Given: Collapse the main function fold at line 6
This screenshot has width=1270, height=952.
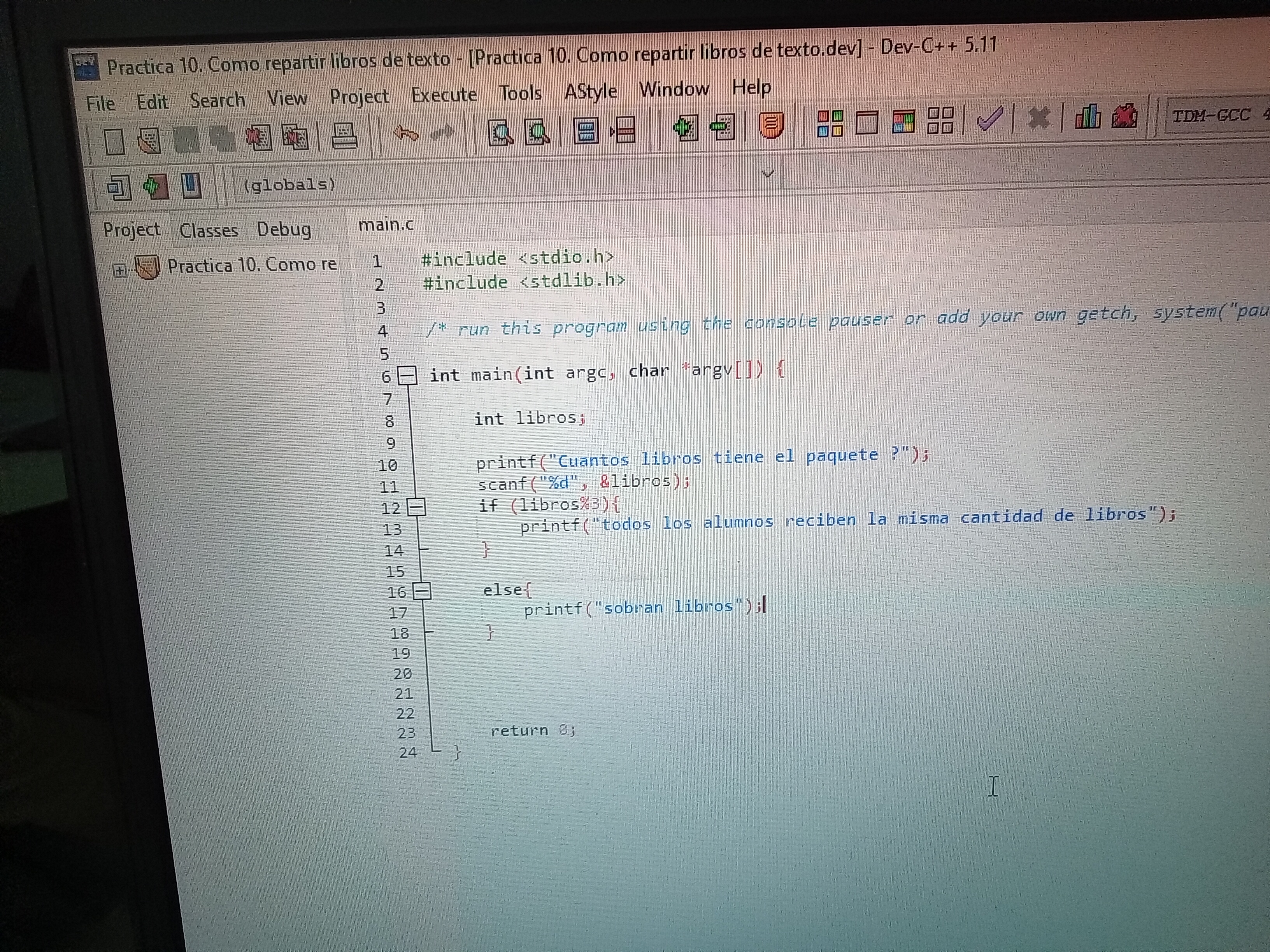Looking at the screenshot, I should coord(408,376).
